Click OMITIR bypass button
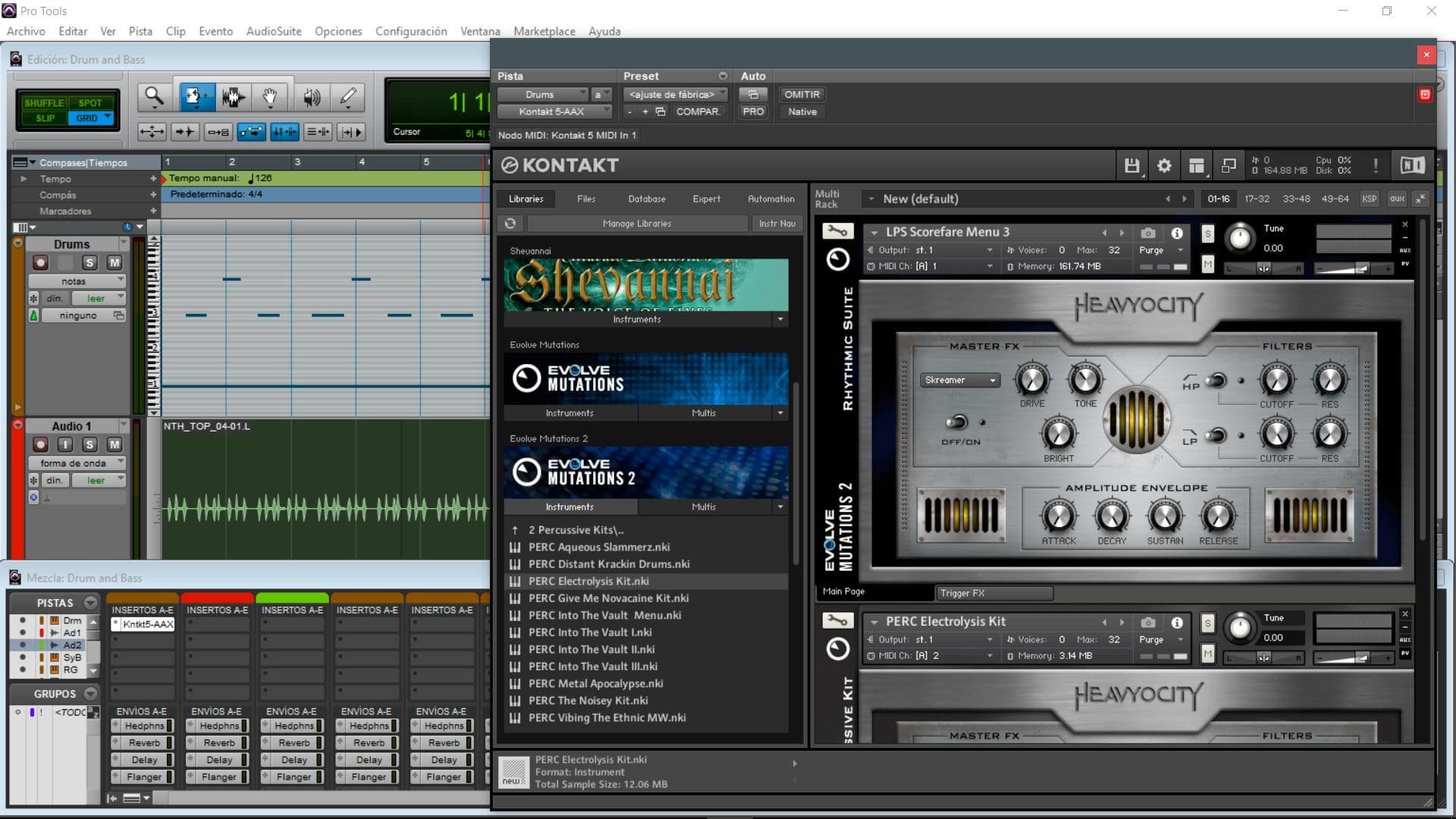Image resolution: width=1456 pixels, height=819 pixels. 802,94
